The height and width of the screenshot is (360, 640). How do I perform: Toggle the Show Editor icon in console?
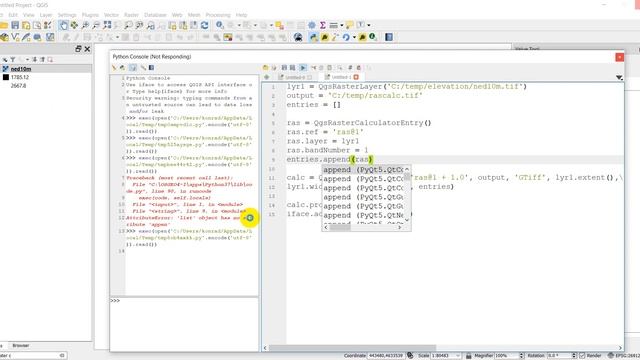[x=133, y=68]
